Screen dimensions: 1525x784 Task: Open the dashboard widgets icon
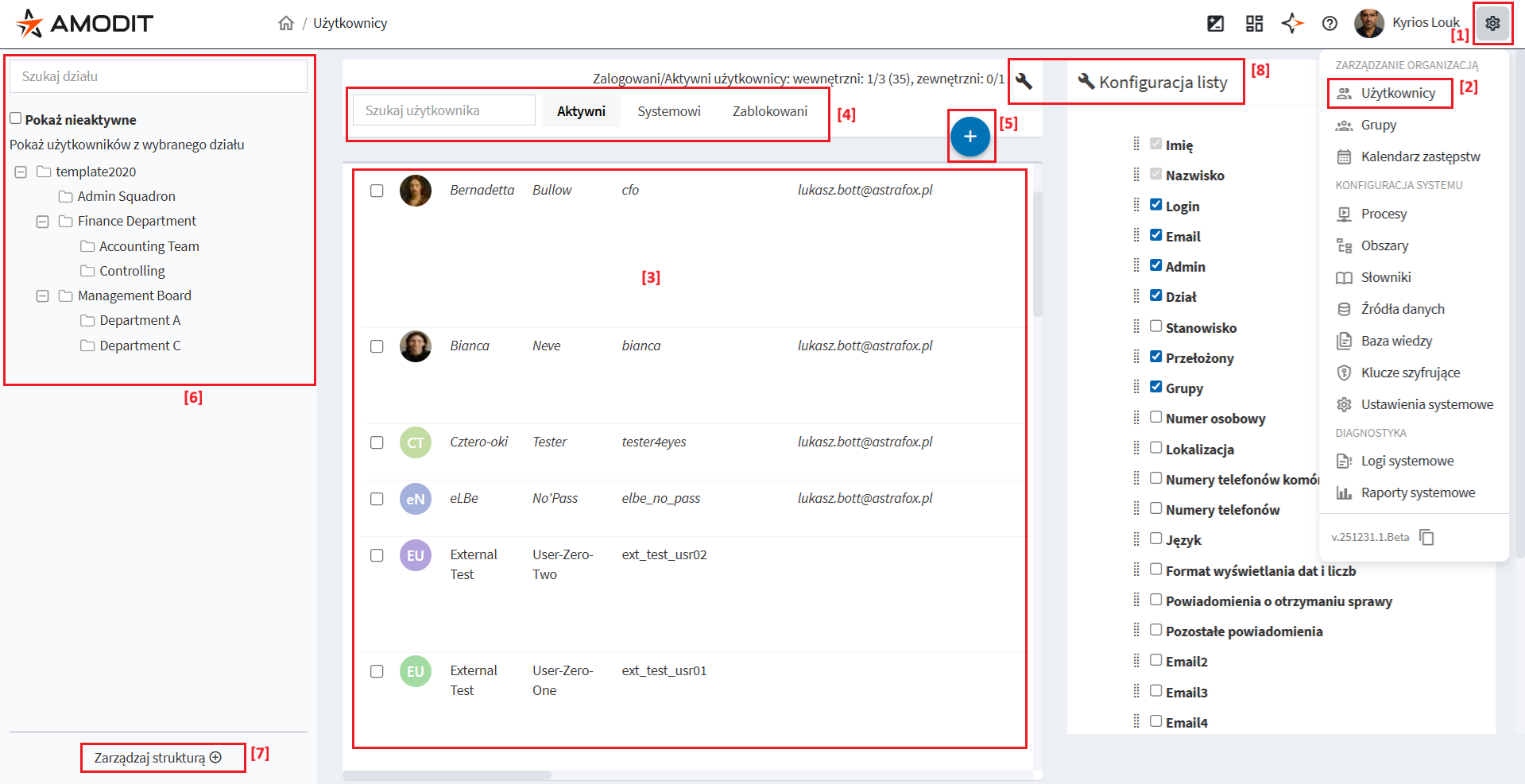[1254, 23]
